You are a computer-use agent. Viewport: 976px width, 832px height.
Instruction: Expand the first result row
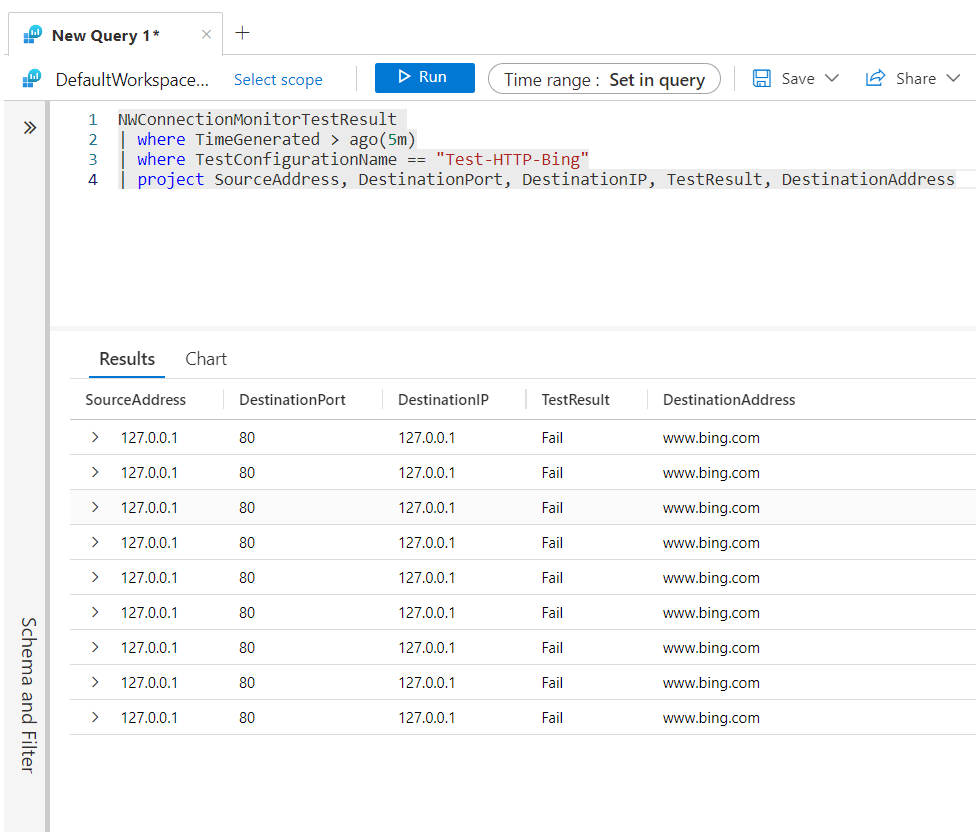(95, 437)
